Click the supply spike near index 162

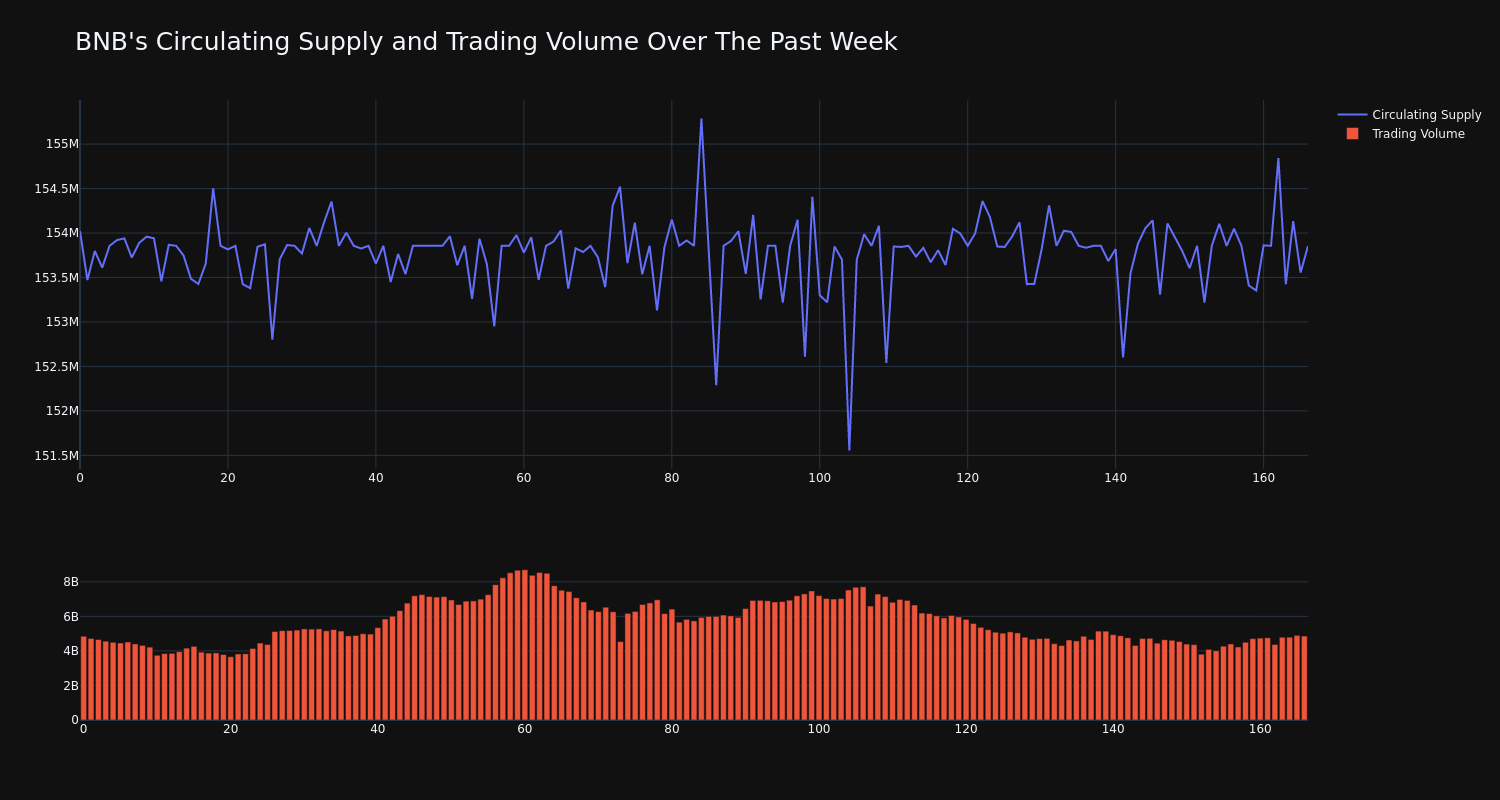1278,158
